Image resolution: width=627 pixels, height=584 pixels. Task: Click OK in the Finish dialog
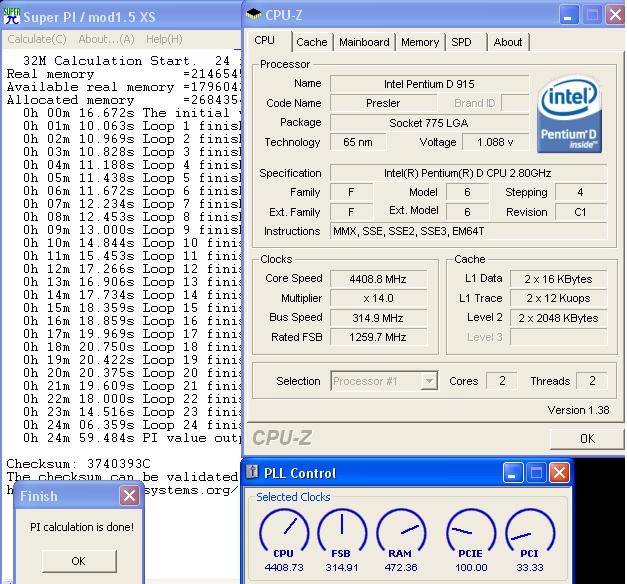click(x=79, y=561)
